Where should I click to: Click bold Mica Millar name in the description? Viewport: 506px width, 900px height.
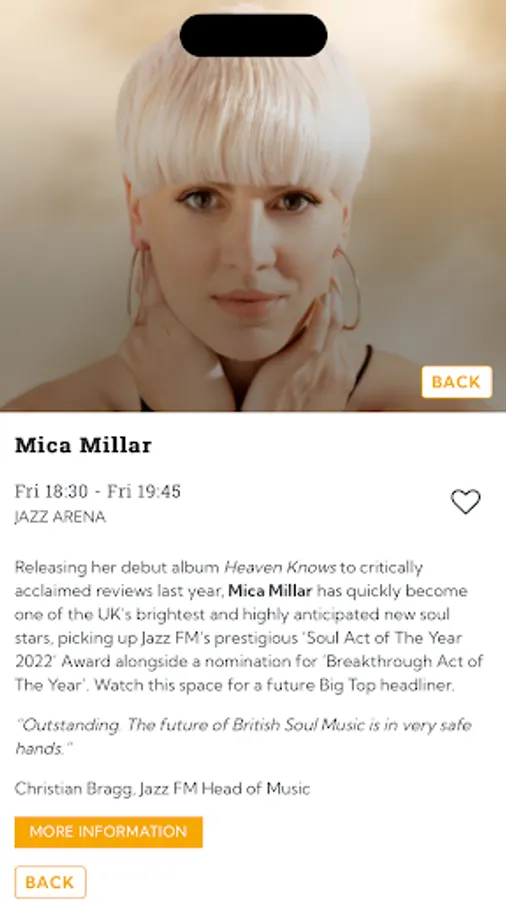(270, 591)
